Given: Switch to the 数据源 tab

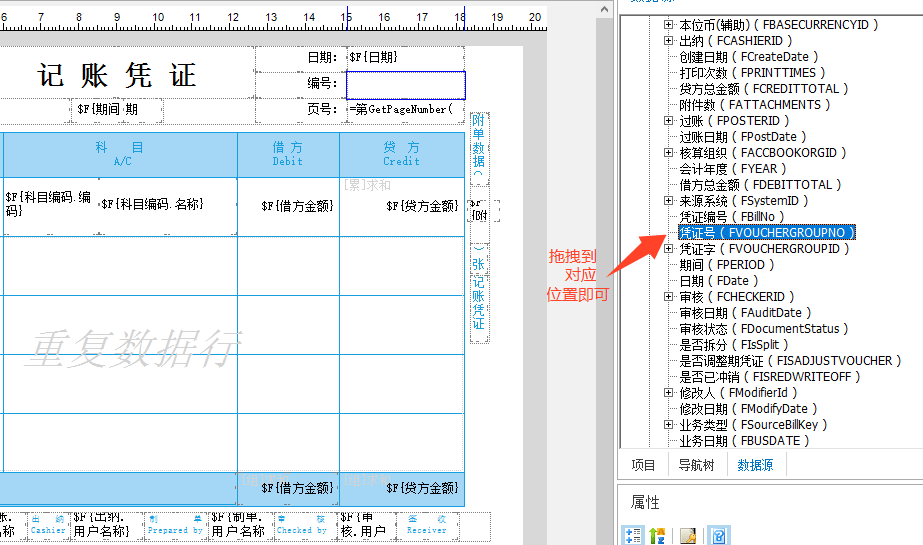Looking at the screenshot, I should point(755,465).
